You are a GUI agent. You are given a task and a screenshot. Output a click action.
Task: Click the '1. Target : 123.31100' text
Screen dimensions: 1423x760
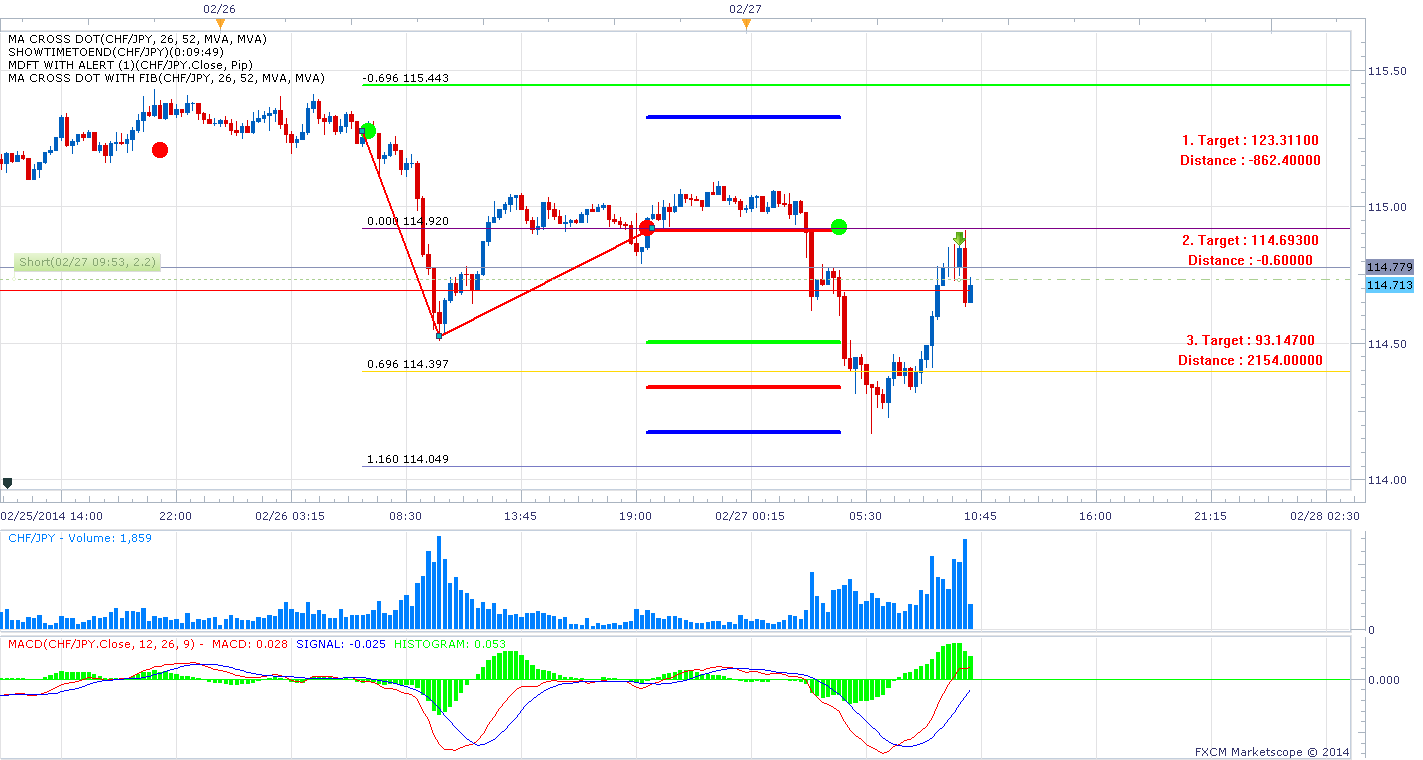pyautogui.click(x=1249, y=141)
